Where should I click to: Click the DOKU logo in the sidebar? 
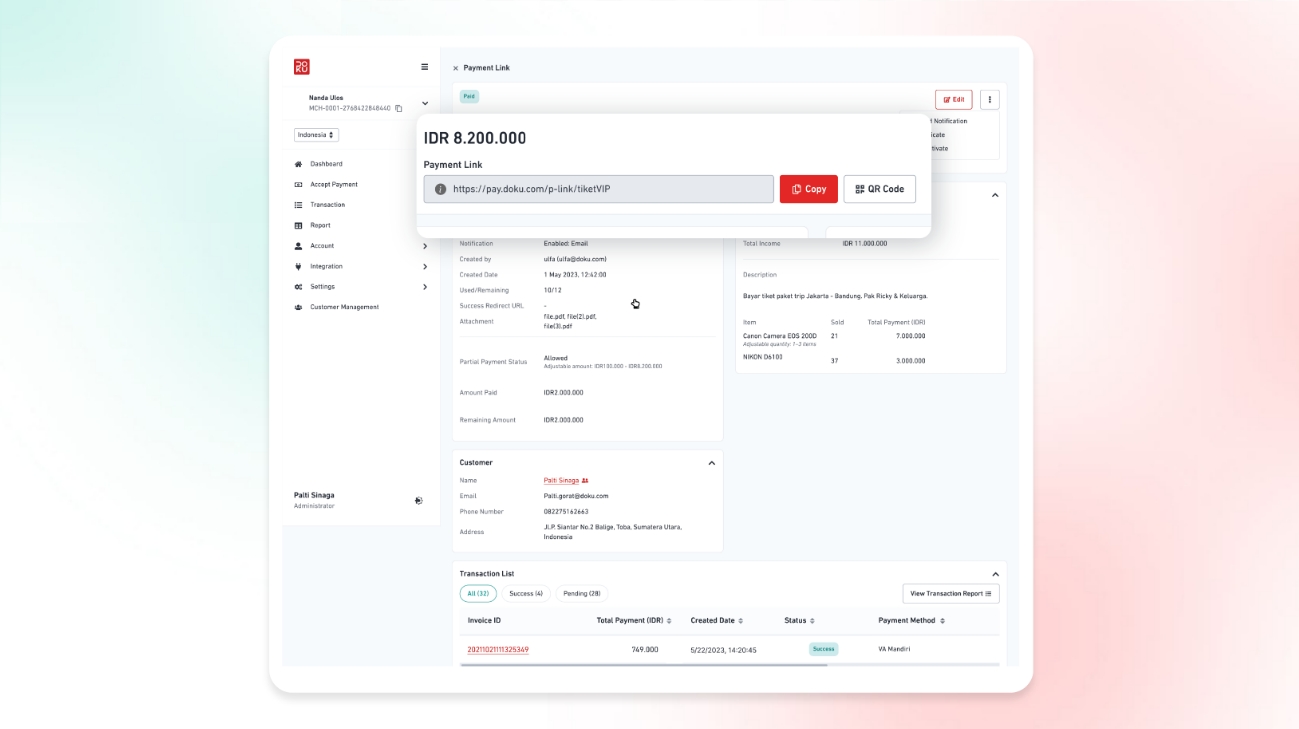[301, 67]
